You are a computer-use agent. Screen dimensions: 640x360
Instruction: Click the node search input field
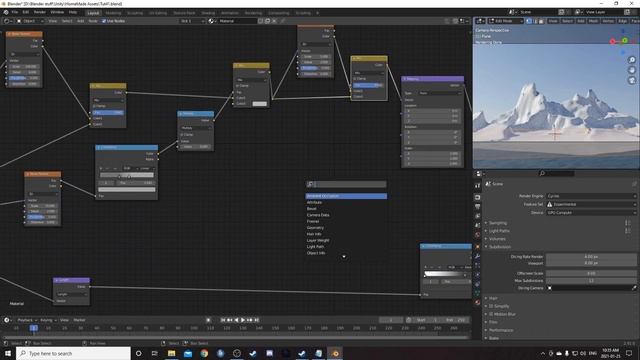click(x=346, y=184)
